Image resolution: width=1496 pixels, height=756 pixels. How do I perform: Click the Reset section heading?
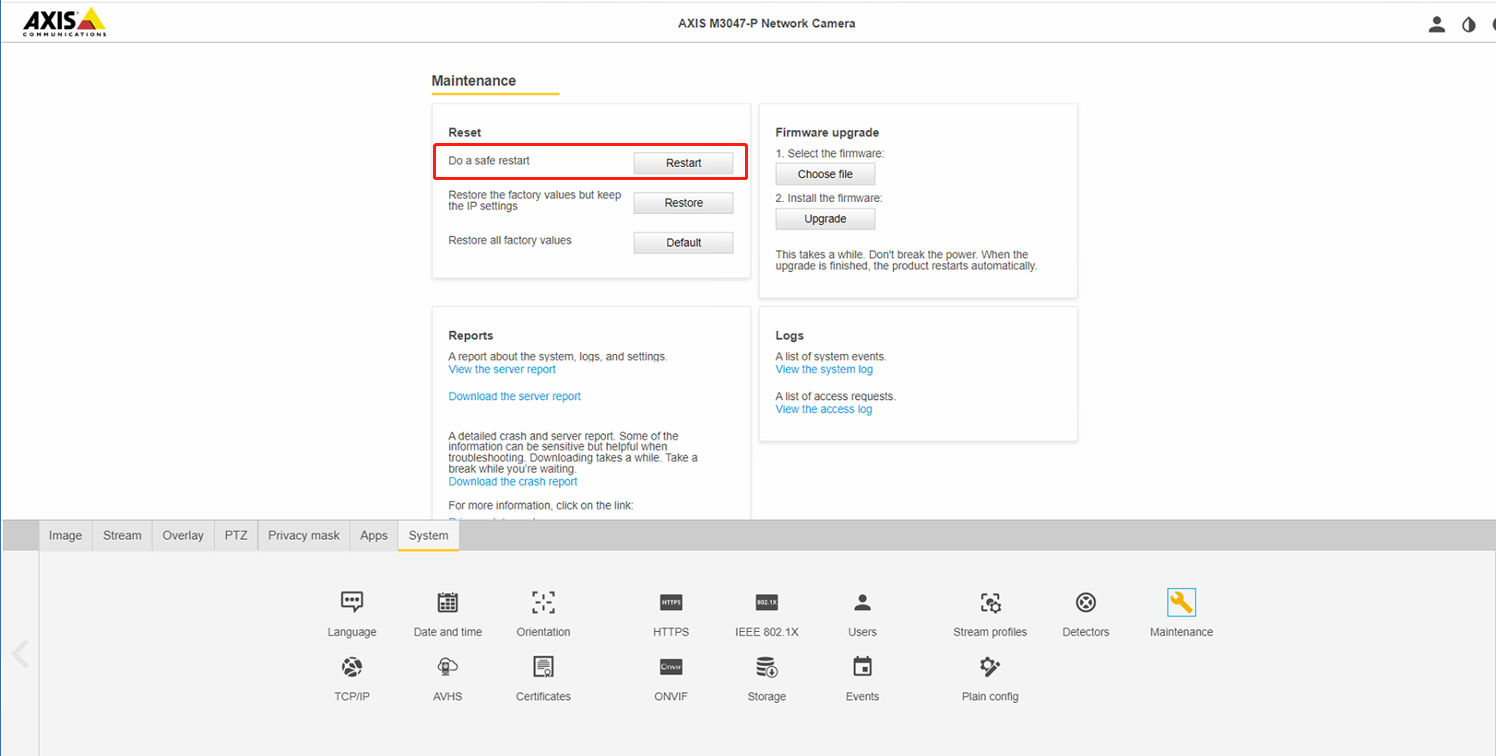(x=464, y=132)
